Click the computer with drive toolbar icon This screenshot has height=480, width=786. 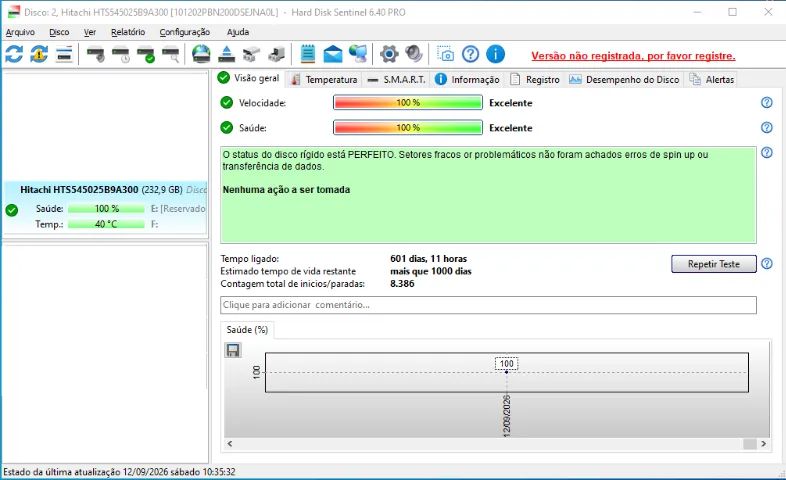[x=277, y=54]
